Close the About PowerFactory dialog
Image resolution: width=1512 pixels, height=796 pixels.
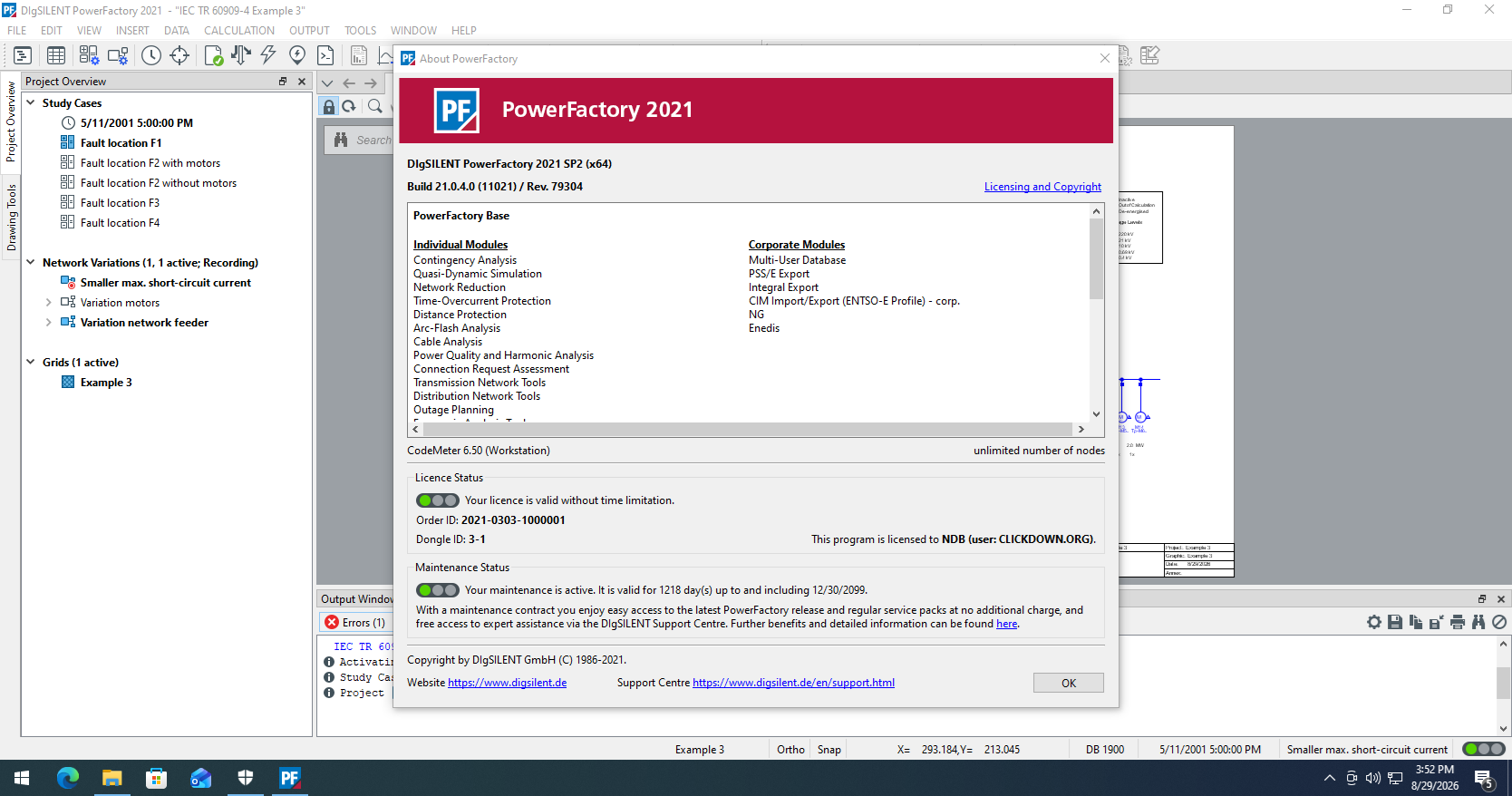coord(1104,58)
